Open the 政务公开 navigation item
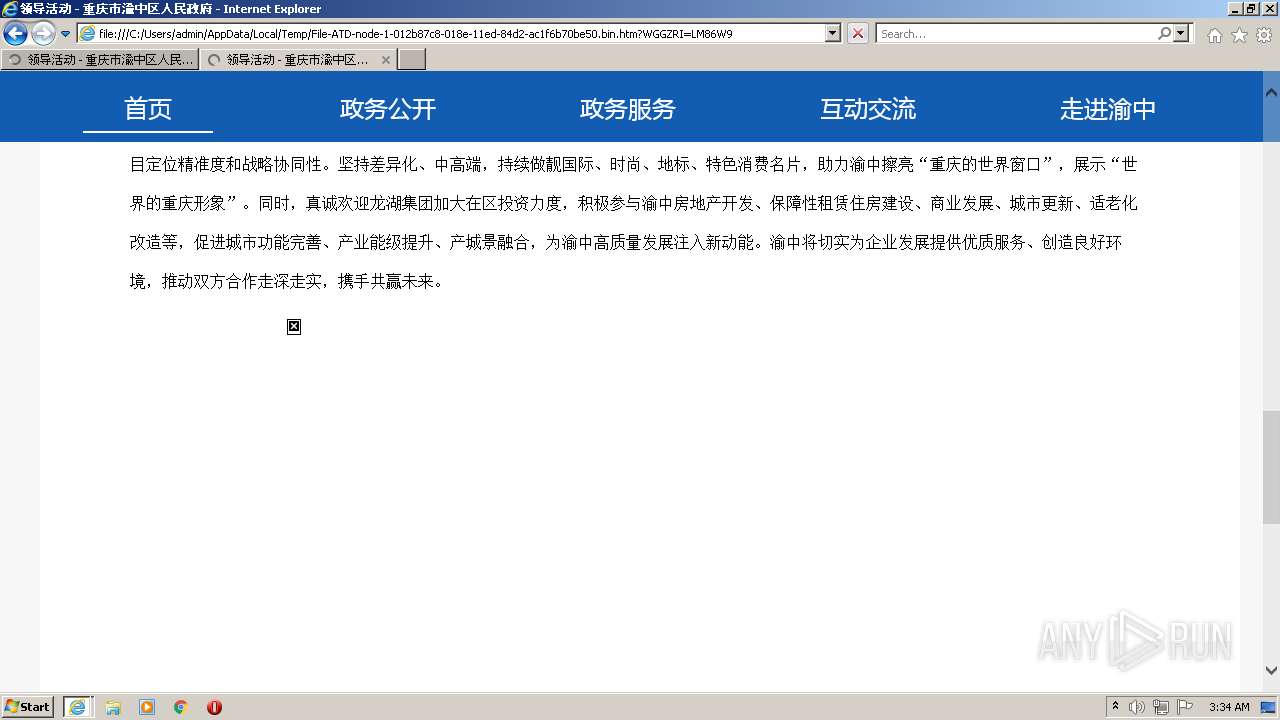This screenshot has width=1280, height=720. (x=388, y=108)
